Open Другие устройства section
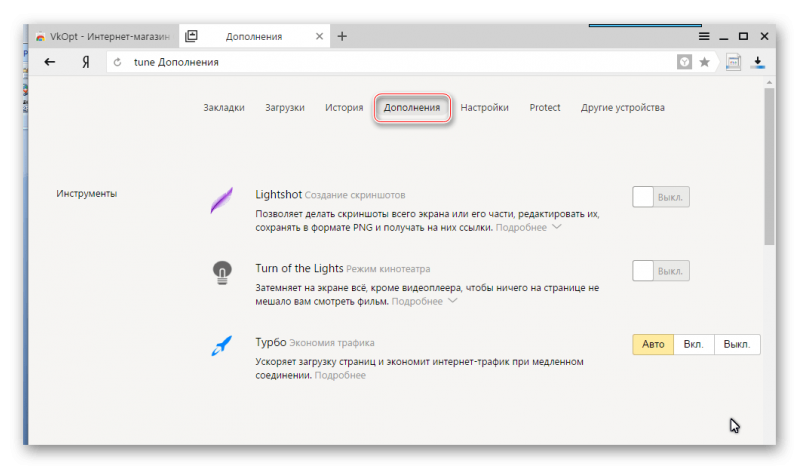The image size is (800, 469). pos(622,108)
